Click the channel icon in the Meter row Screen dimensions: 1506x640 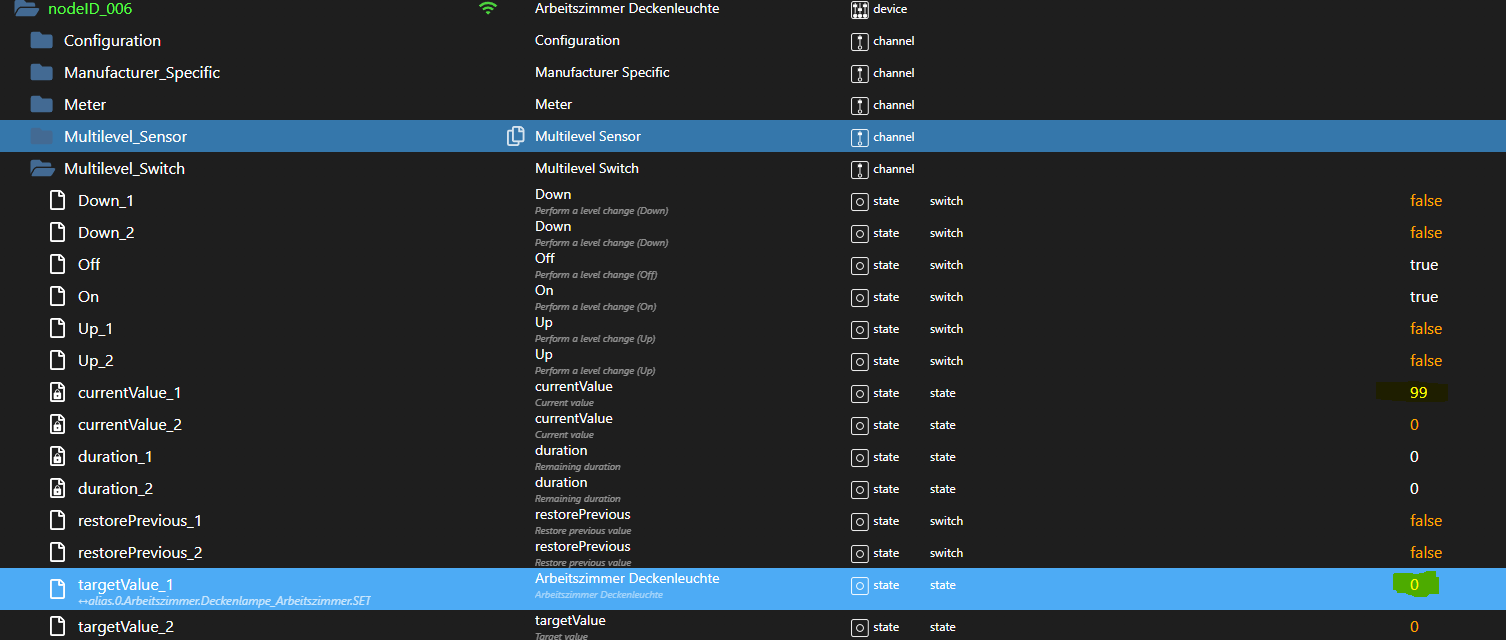tap(859, 105)
